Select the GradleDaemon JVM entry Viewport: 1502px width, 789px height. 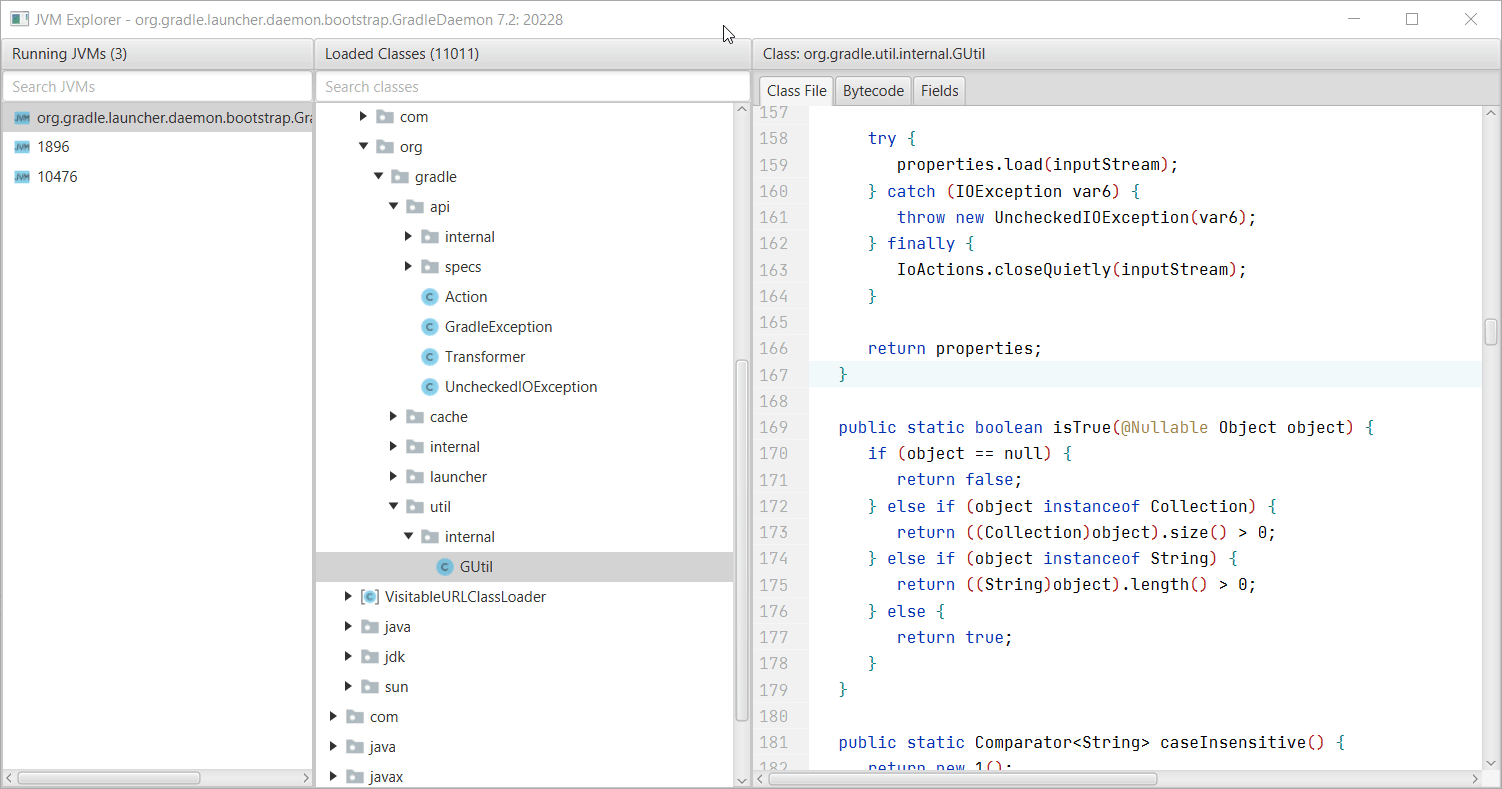tap(157, 117)
